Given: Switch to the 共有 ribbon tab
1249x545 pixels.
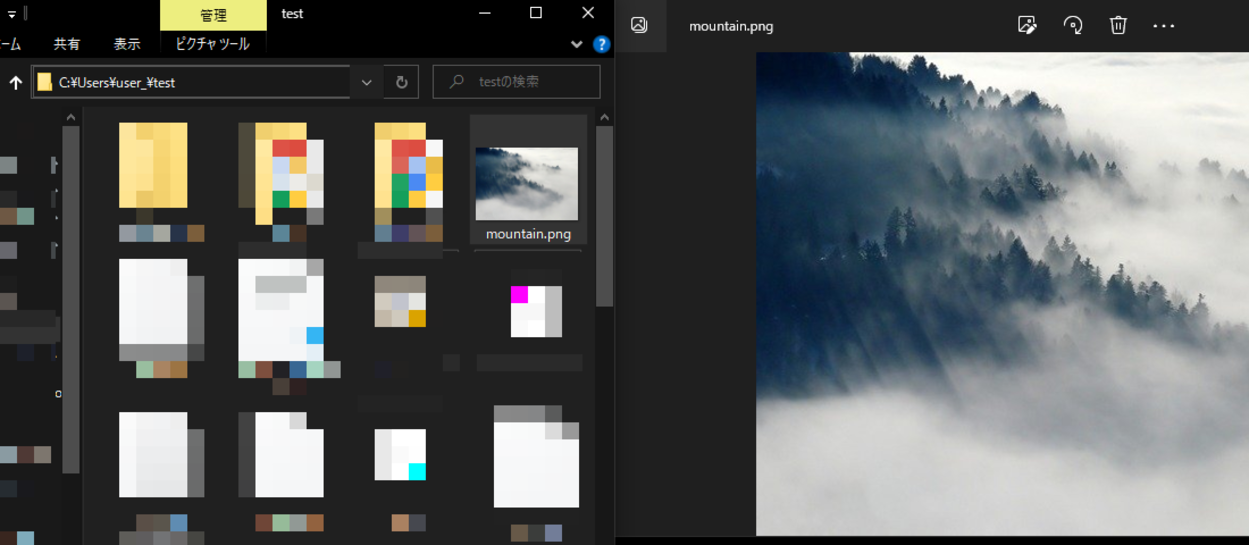Looking at the screenshot, I should (67, 44).
